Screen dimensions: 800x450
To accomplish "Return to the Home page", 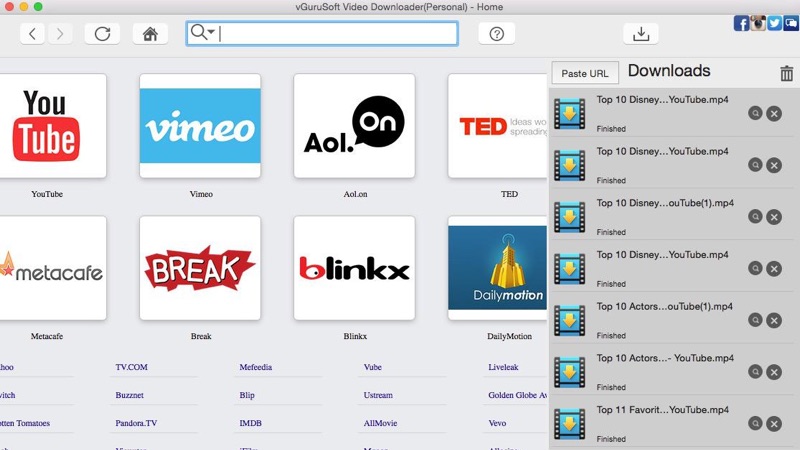I will point(150,34).
